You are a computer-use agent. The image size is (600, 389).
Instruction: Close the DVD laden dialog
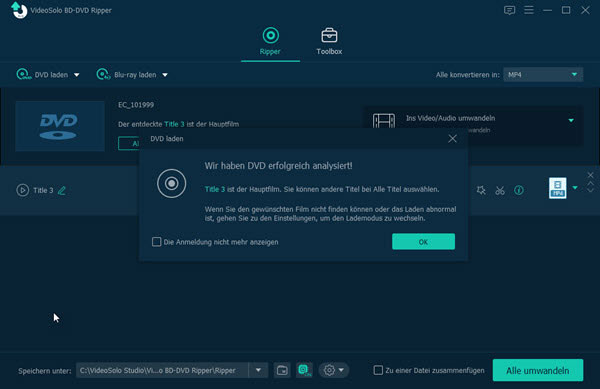(x=452, y=138)
